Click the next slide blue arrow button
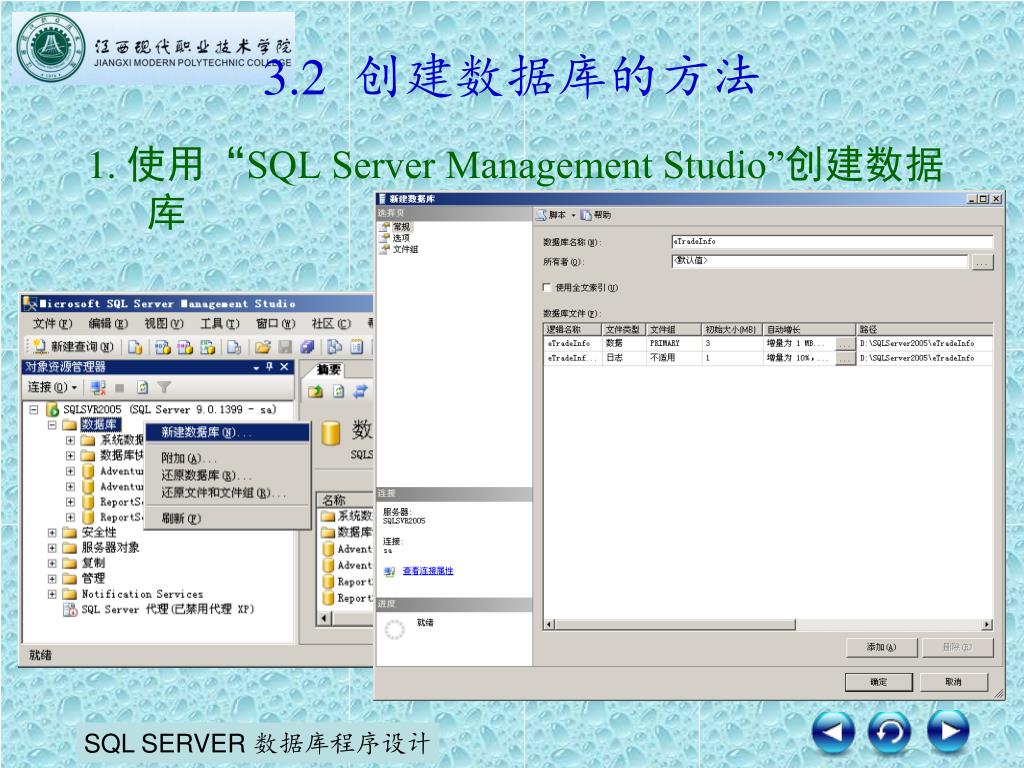Screen dimensions: 1024x768 point(948,731)
